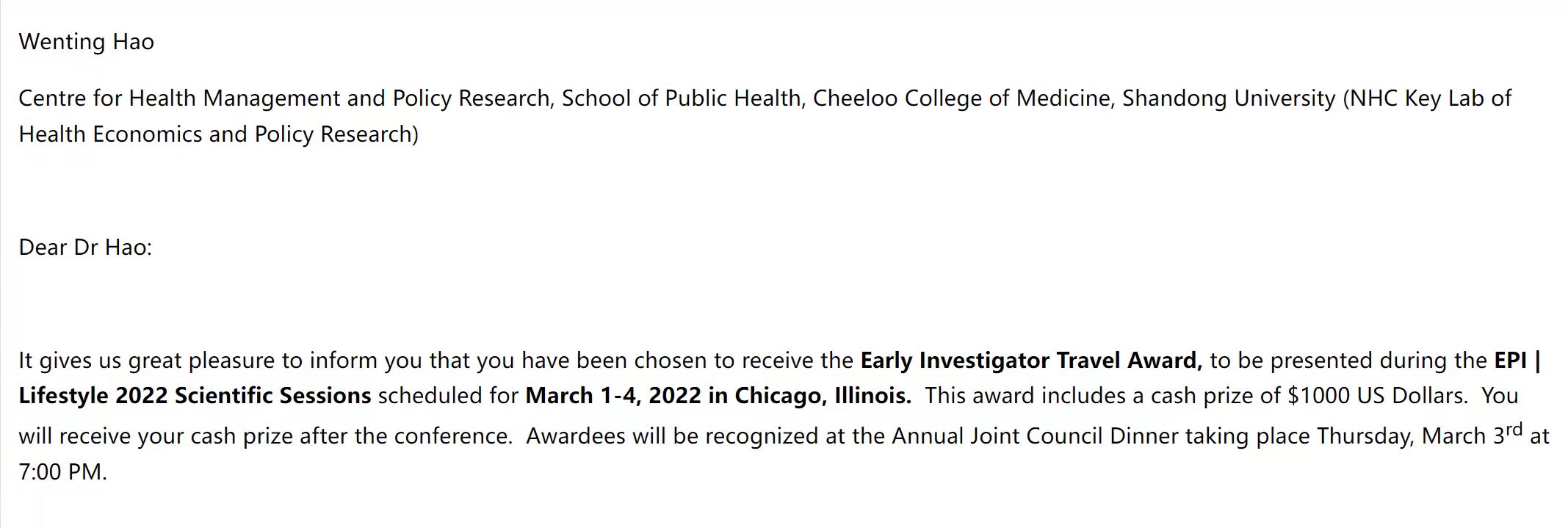Click bold 'Lifestyle 2022 Scientific Sessions' text

pyautogui.click(x=195, y=396)
